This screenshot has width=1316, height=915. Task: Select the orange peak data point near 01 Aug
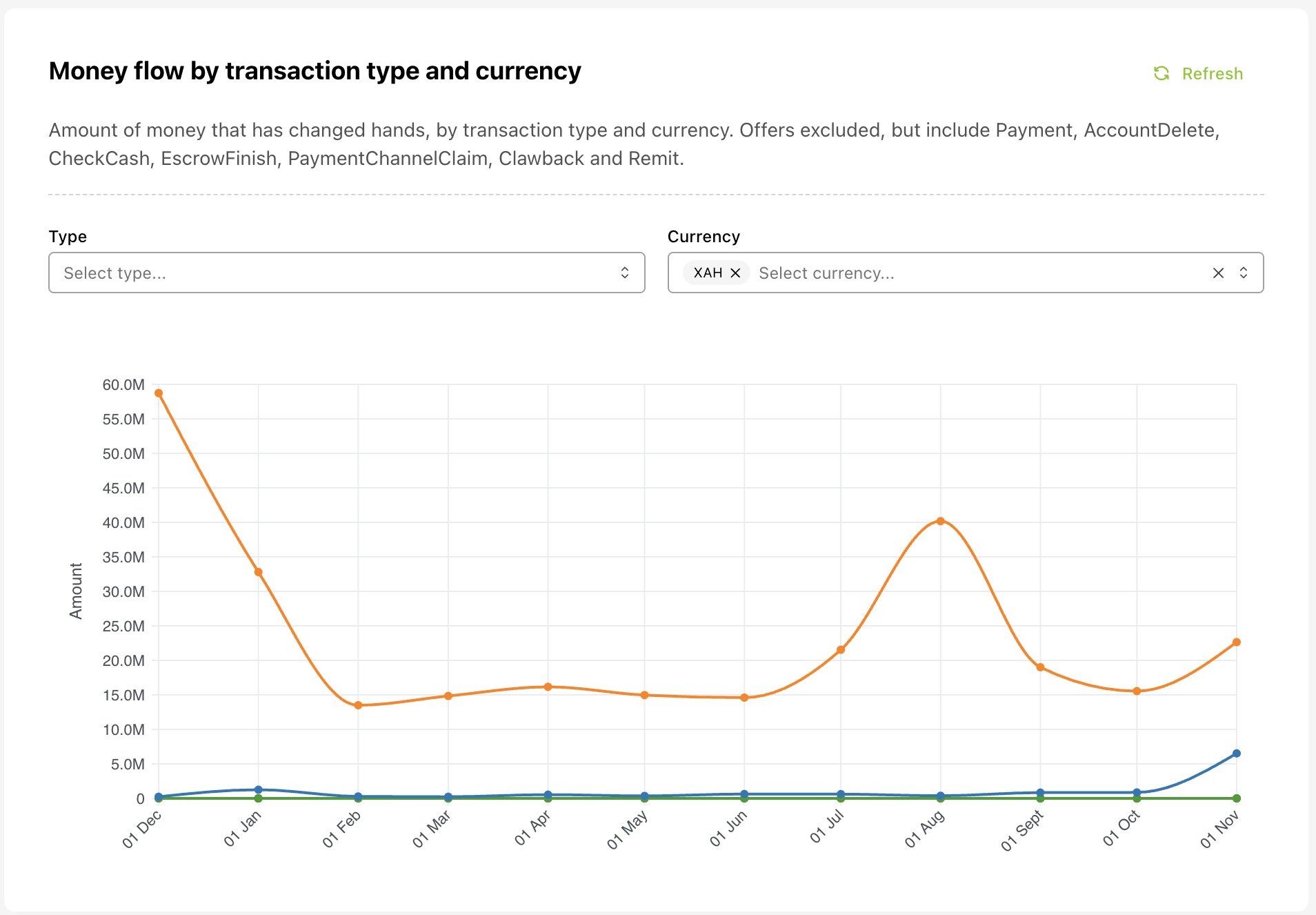(x=941, y=521)
